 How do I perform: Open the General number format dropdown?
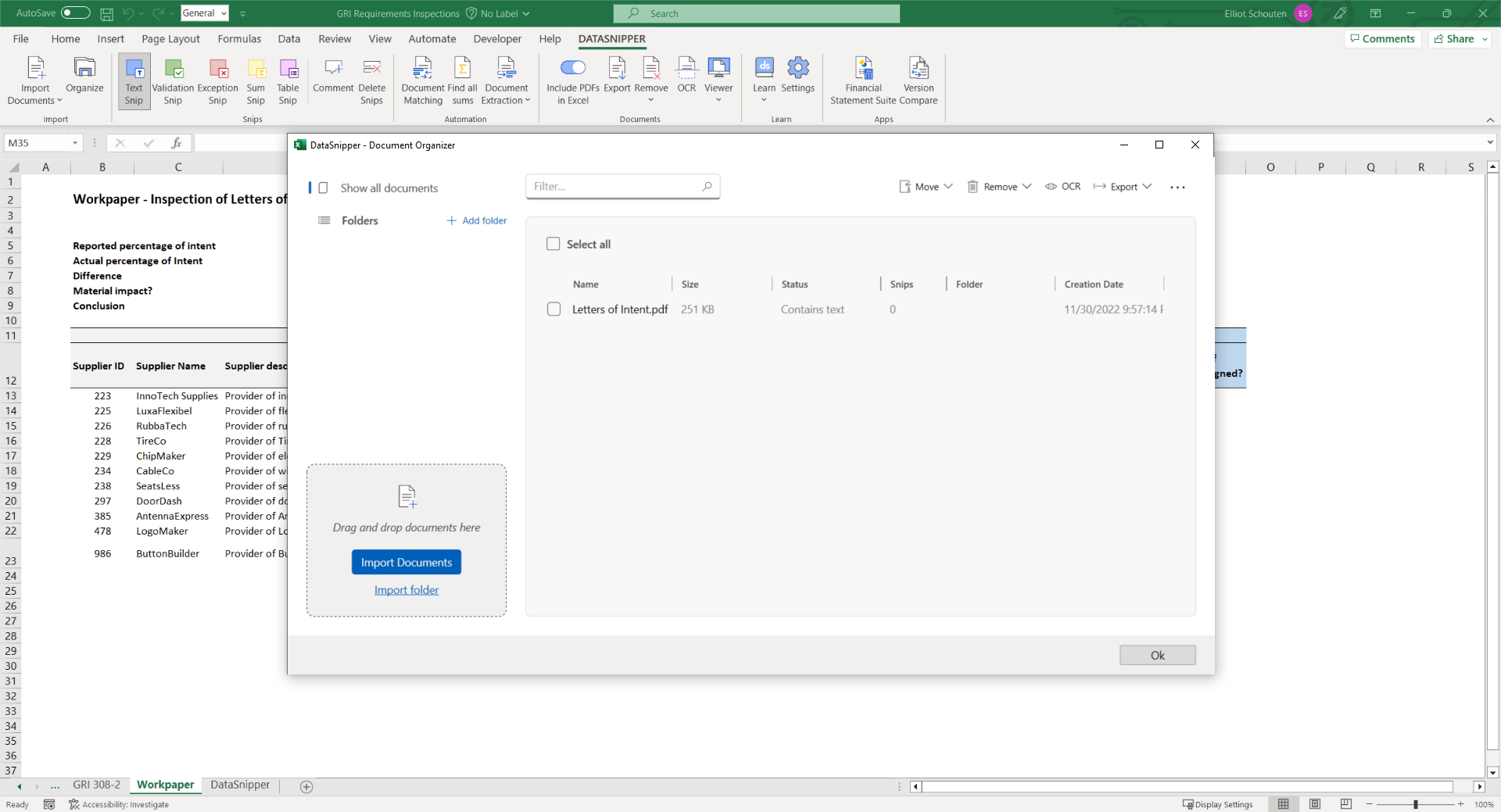point(224,13)
